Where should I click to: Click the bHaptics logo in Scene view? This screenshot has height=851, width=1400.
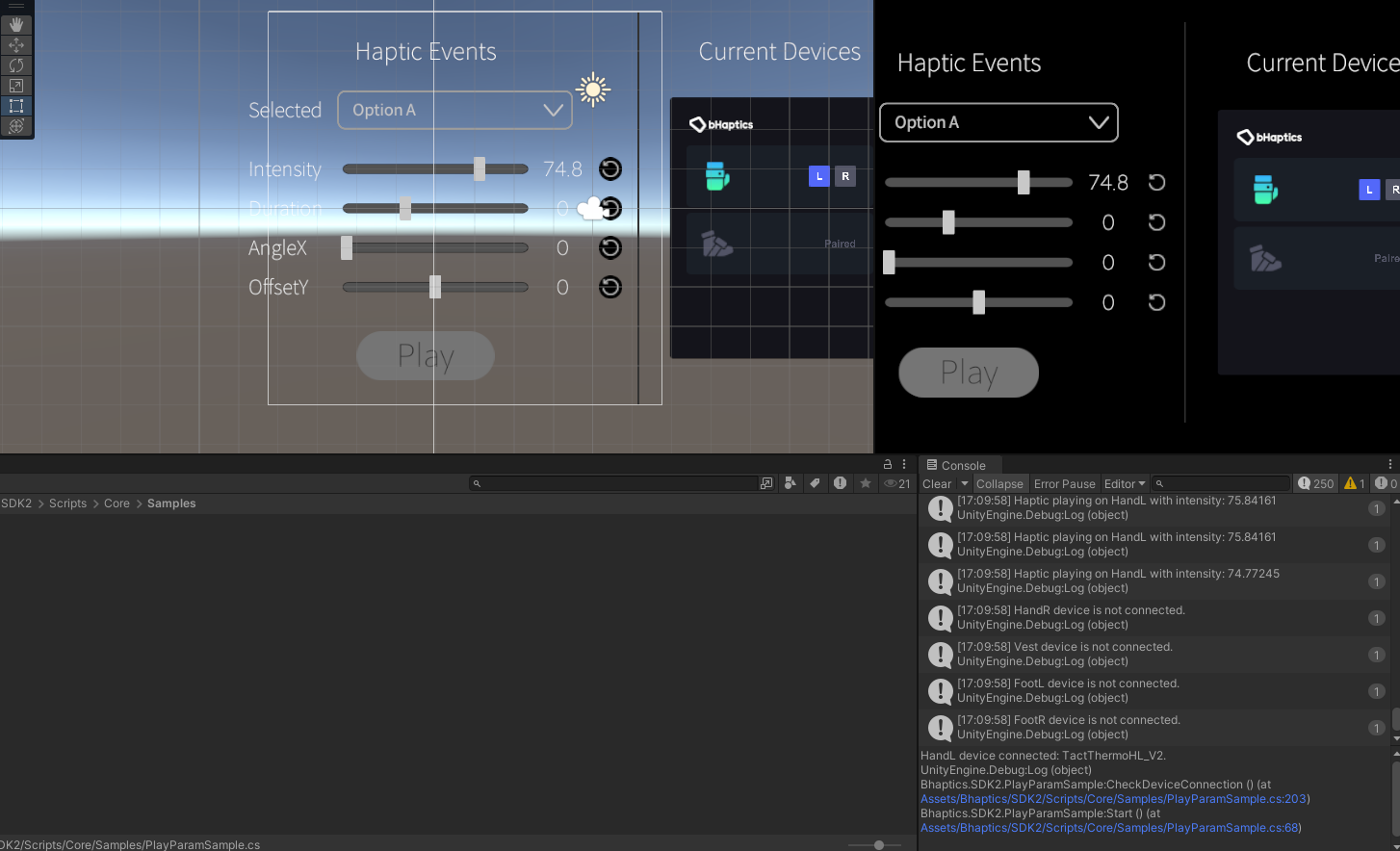(721, 124)
